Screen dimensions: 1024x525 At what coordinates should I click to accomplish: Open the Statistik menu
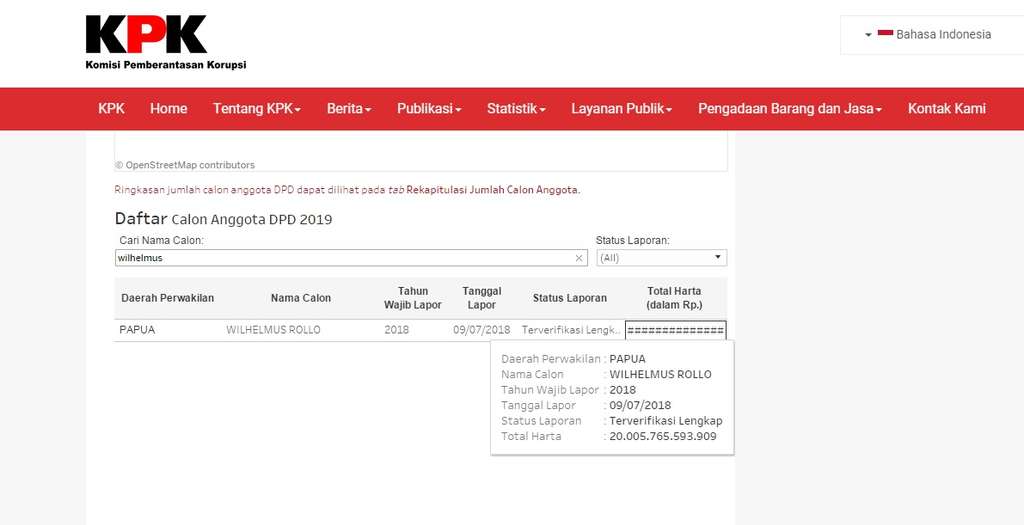(x=516, y=109)
